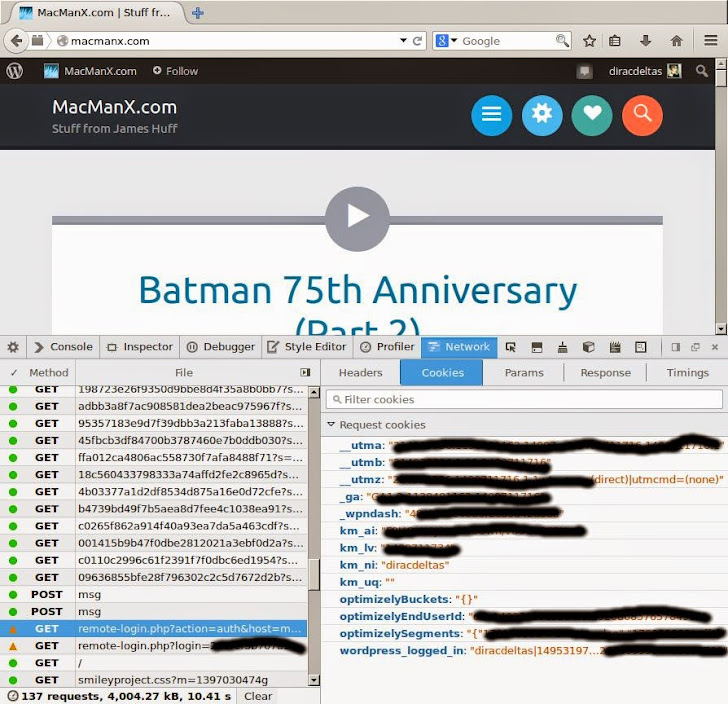The height and width of the screenshot is (704, 728).
Task: Open the diracdeltas account menu
Action: click(645, 71)
